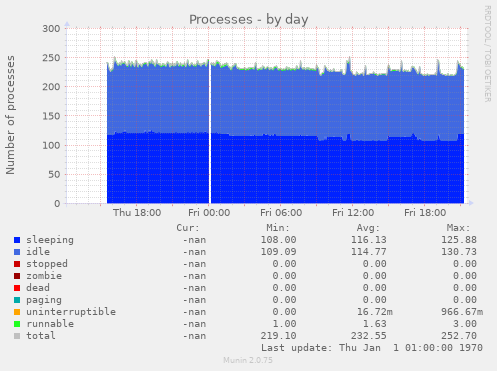Click the 'paging' legend label
The image size is (497, 371).
pyautogui.click(x=44, y=300)
